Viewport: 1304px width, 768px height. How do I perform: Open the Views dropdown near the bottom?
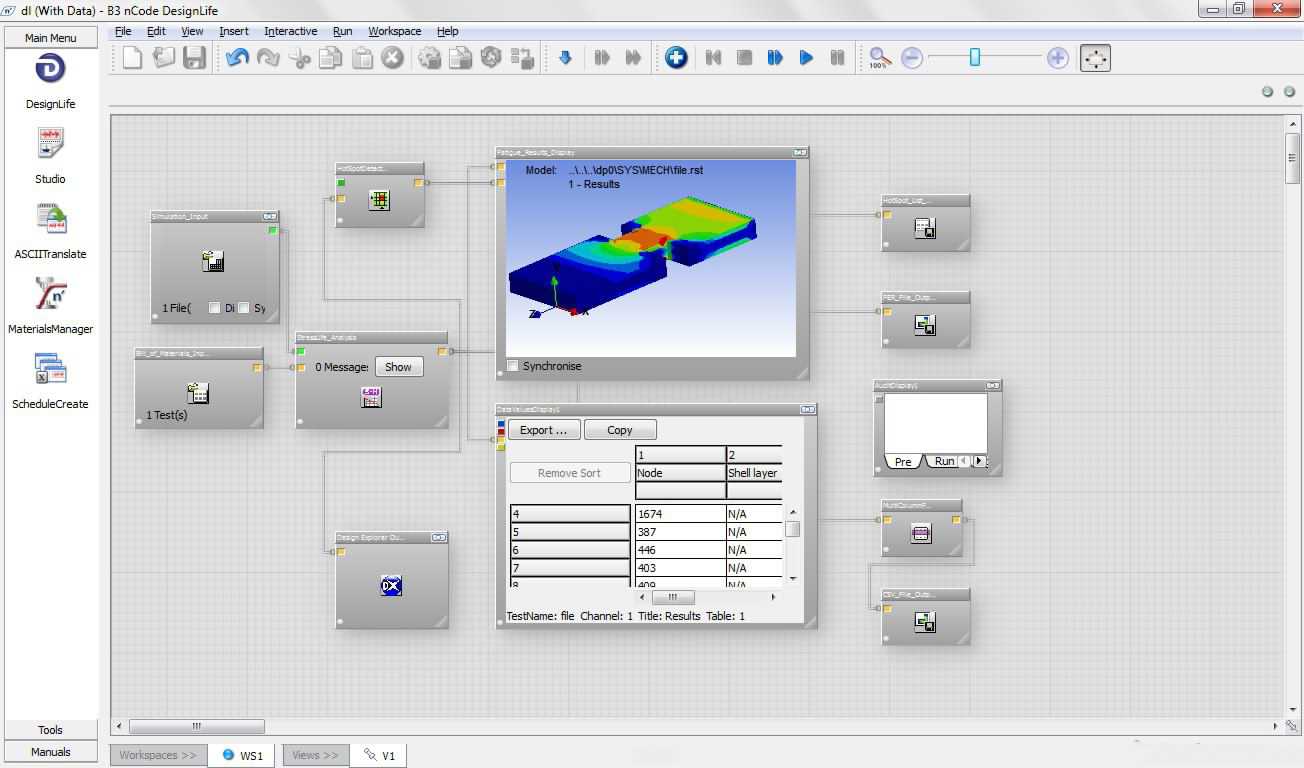coord(315,755)
